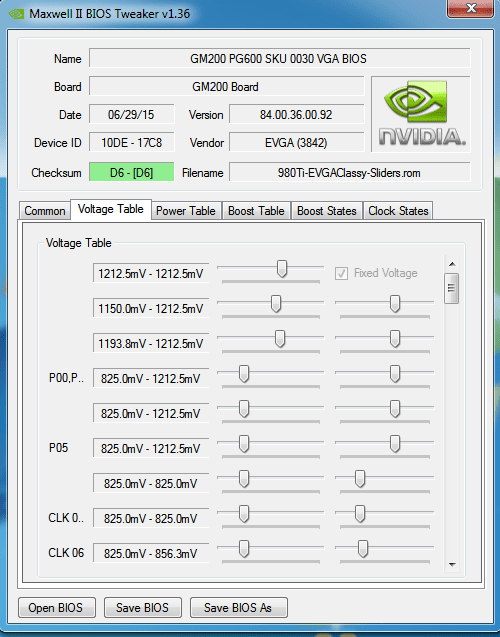Click max slider in the CLK 06 row

[x=363, y=548]
